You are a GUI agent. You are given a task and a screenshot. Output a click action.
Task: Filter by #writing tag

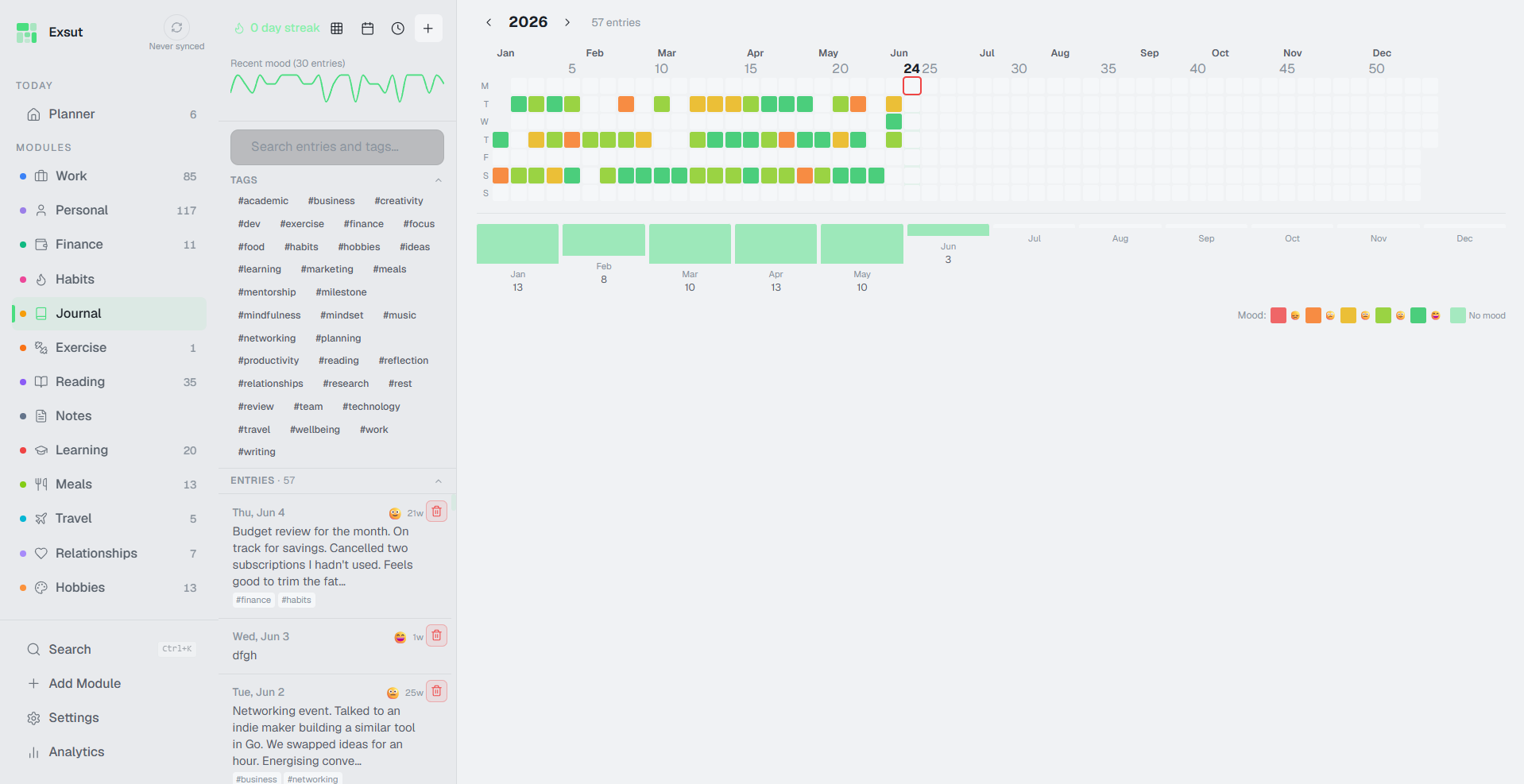tap(257, 452)
